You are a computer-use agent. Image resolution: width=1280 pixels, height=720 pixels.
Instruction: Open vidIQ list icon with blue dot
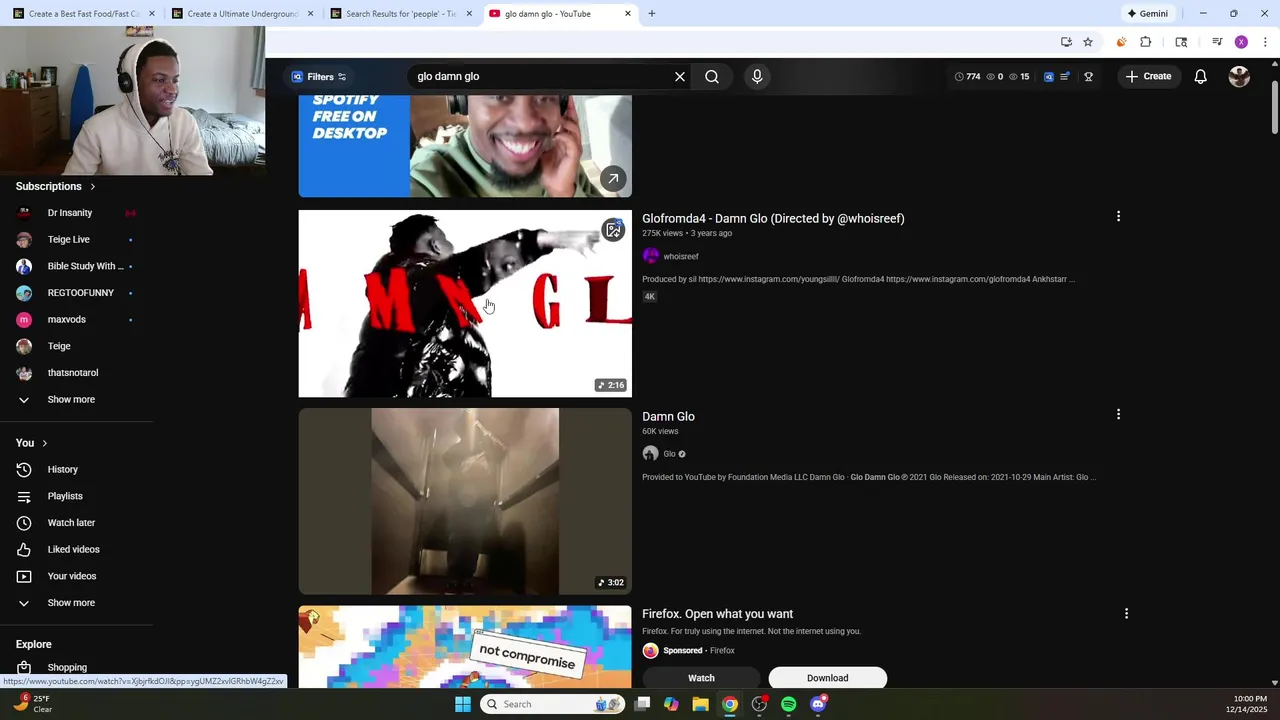(1065, 77)
